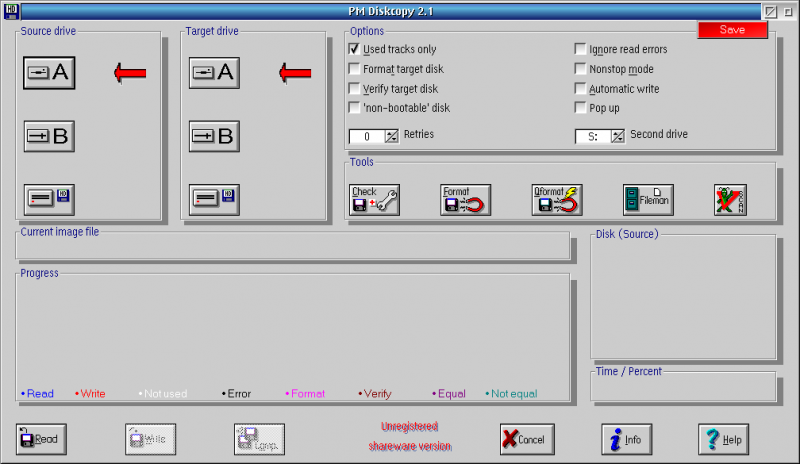Select target drive B button
This screenshot has height=464, width=800.
pyautogui.click(x=214, y=136)
